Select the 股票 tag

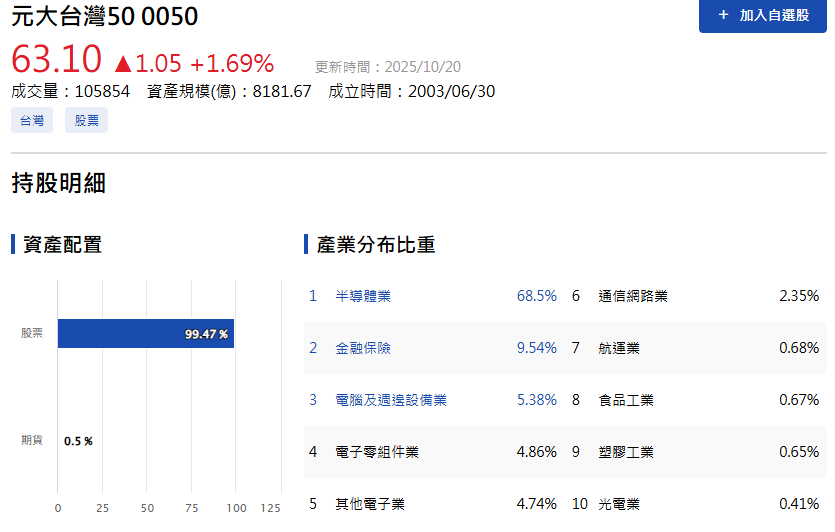point(86,121)
